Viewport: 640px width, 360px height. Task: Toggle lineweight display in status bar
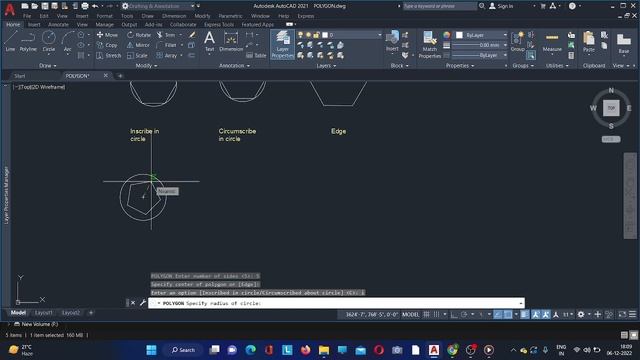coord(524,314)
